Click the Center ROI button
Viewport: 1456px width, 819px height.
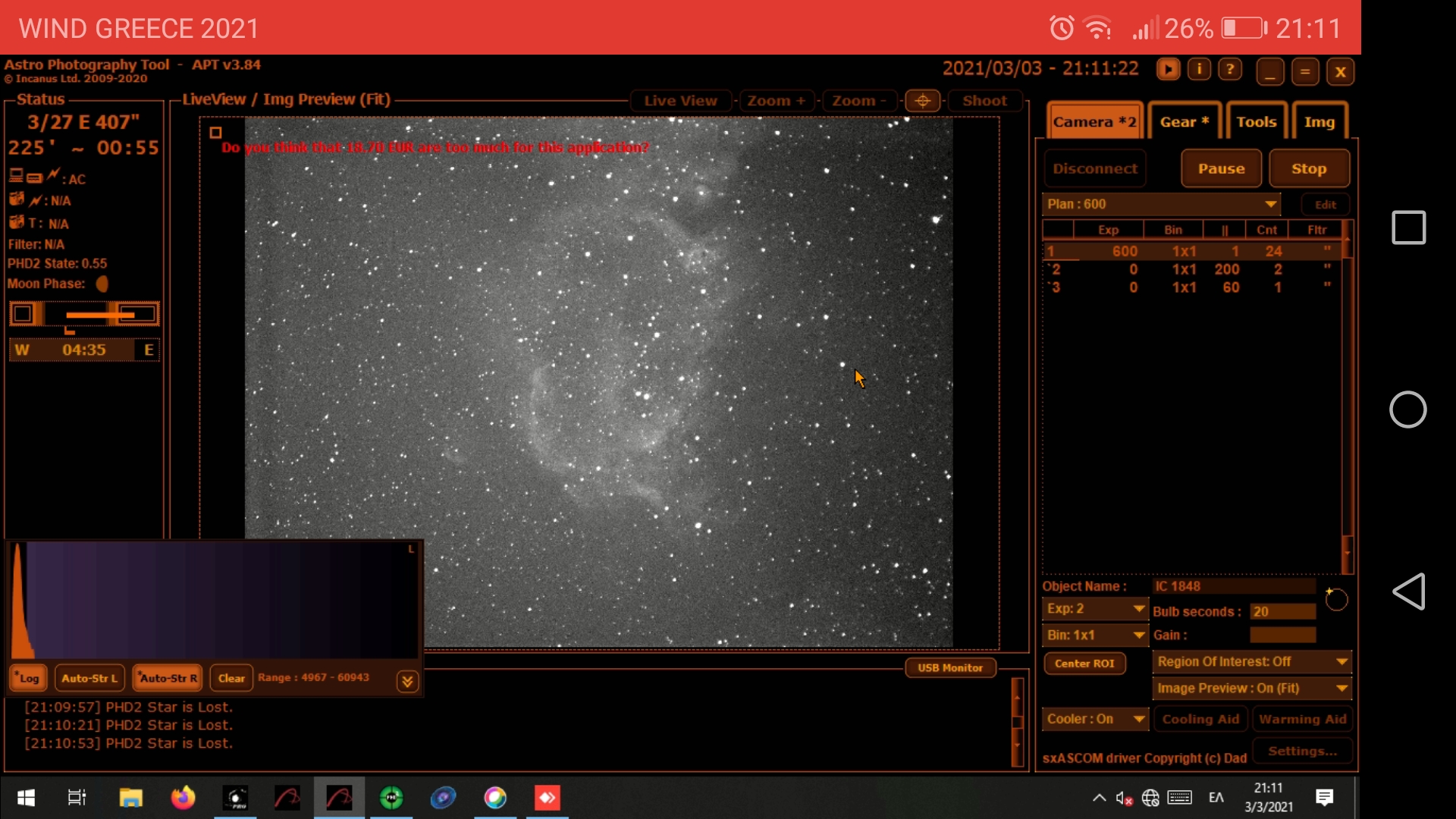(1084, 664)
